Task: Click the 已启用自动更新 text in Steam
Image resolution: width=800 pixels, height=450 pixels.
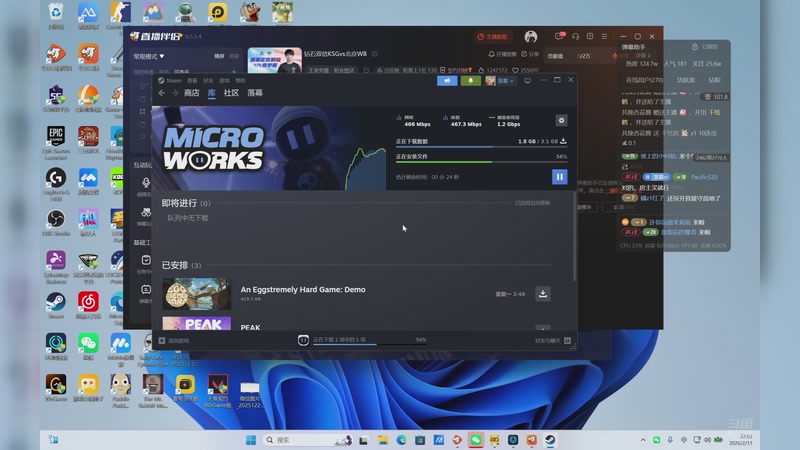Action: 532,203
